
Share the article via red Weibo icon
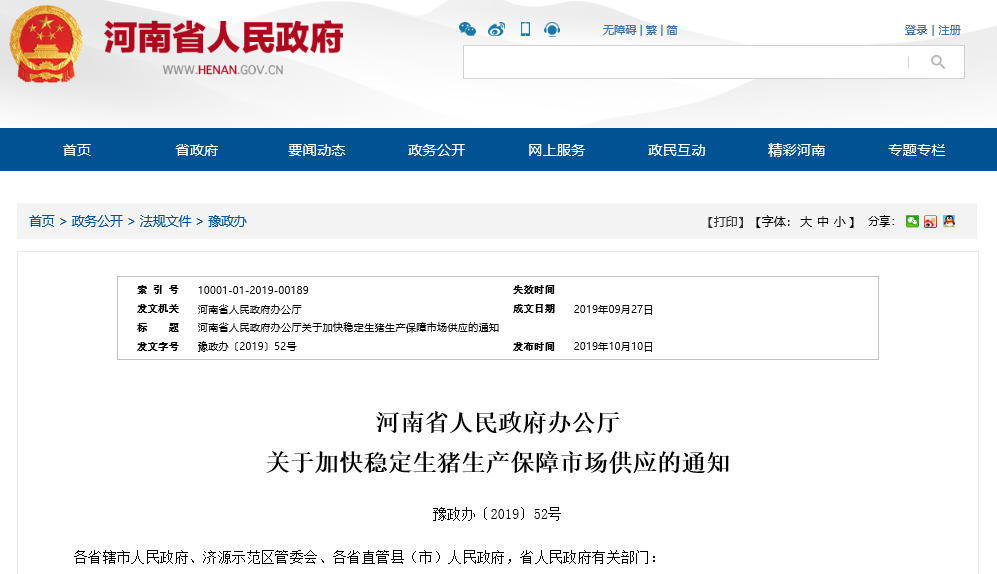930,221
